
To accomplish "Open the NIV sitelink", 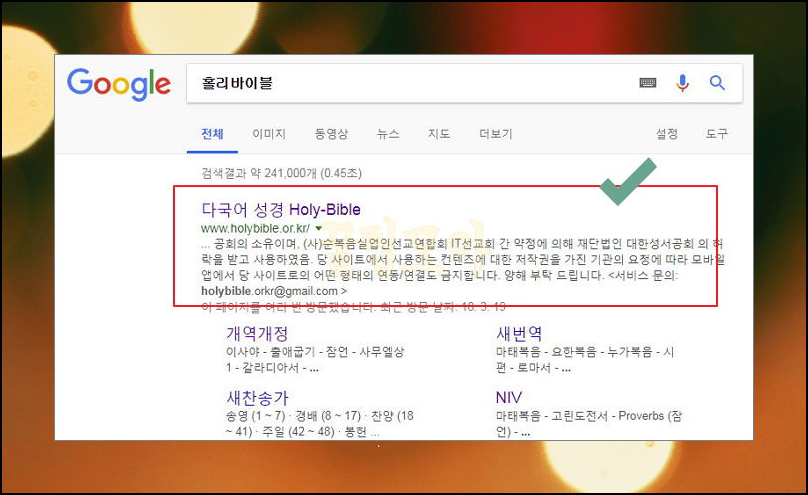I will pyautogui.click(x=509, y=398).
